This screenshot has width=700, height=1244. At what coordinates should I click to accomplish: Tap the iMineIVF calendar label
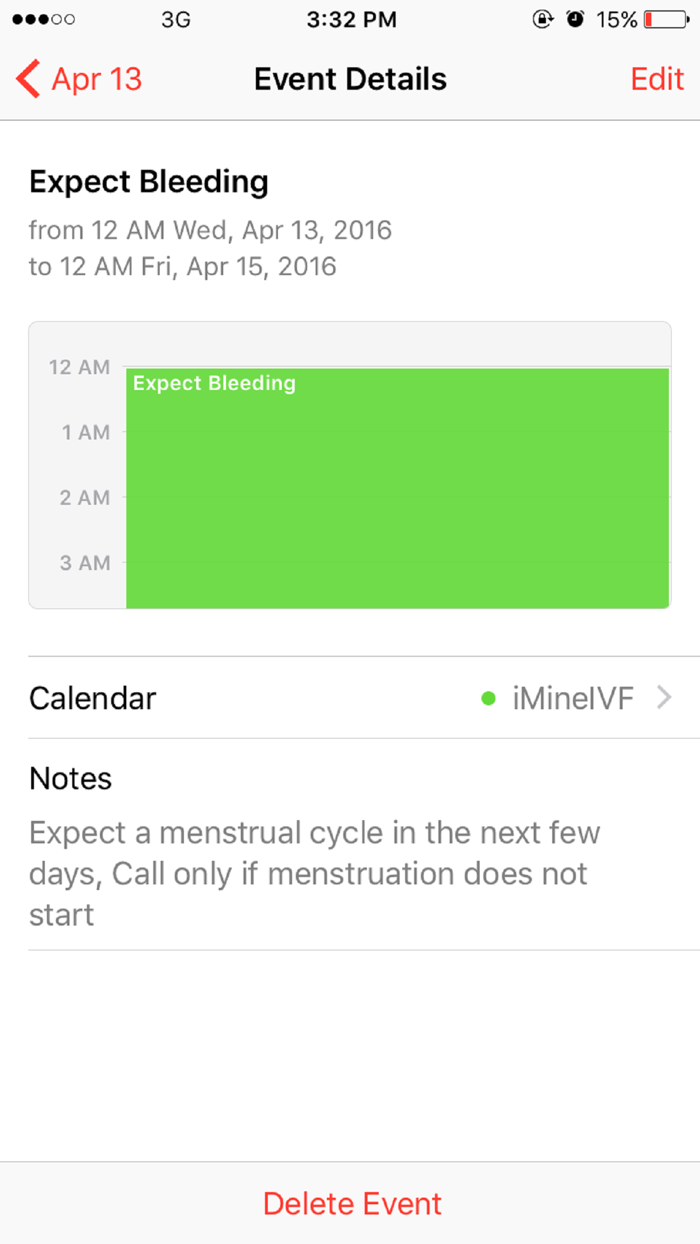pyautogui.click(x=572, y=698)
